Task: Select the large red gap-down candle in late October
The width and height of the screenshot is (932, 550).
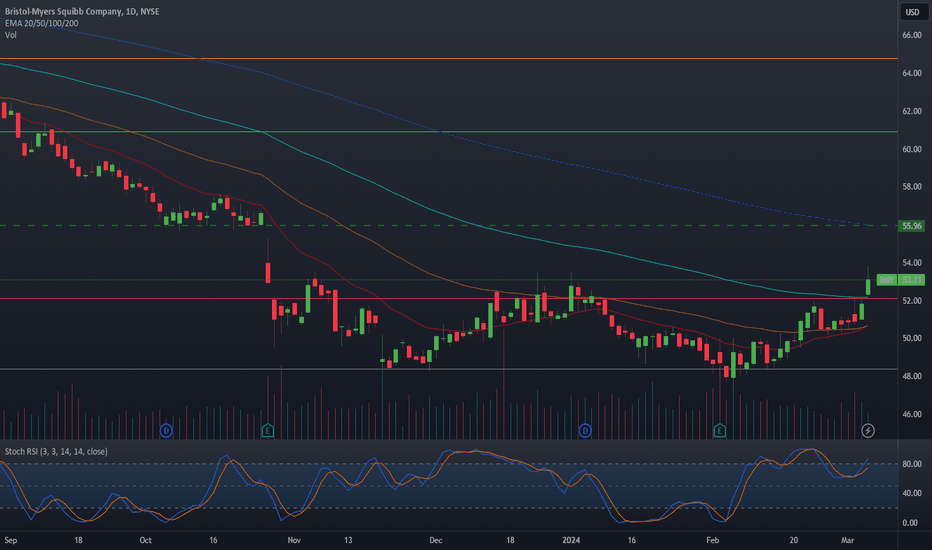Action: pyautogui.click(x=267, y=272)
